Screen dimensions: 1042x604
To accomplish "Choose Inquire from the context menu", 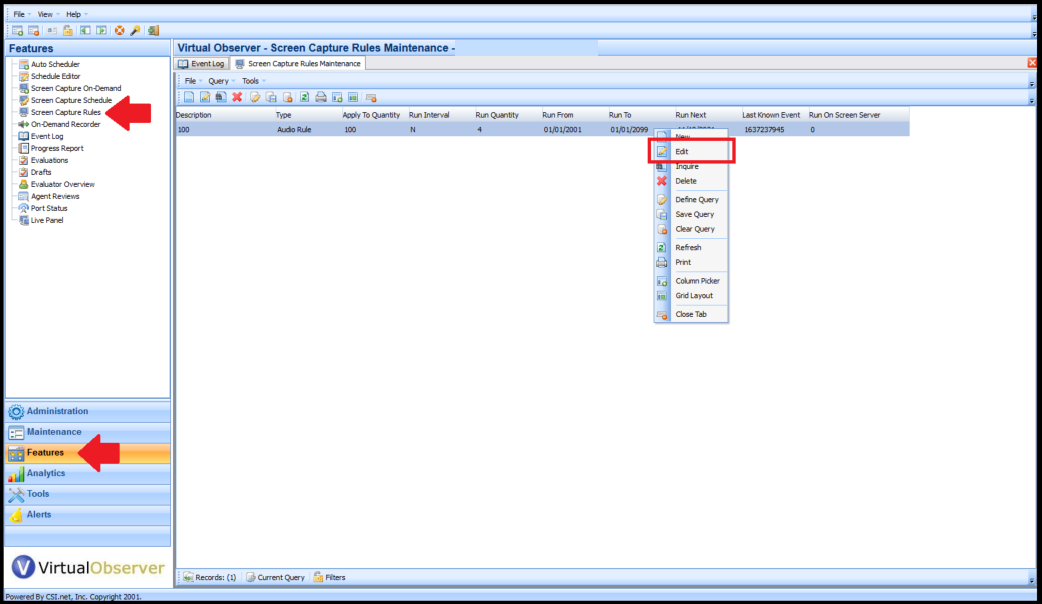I will tap(691, 166).
